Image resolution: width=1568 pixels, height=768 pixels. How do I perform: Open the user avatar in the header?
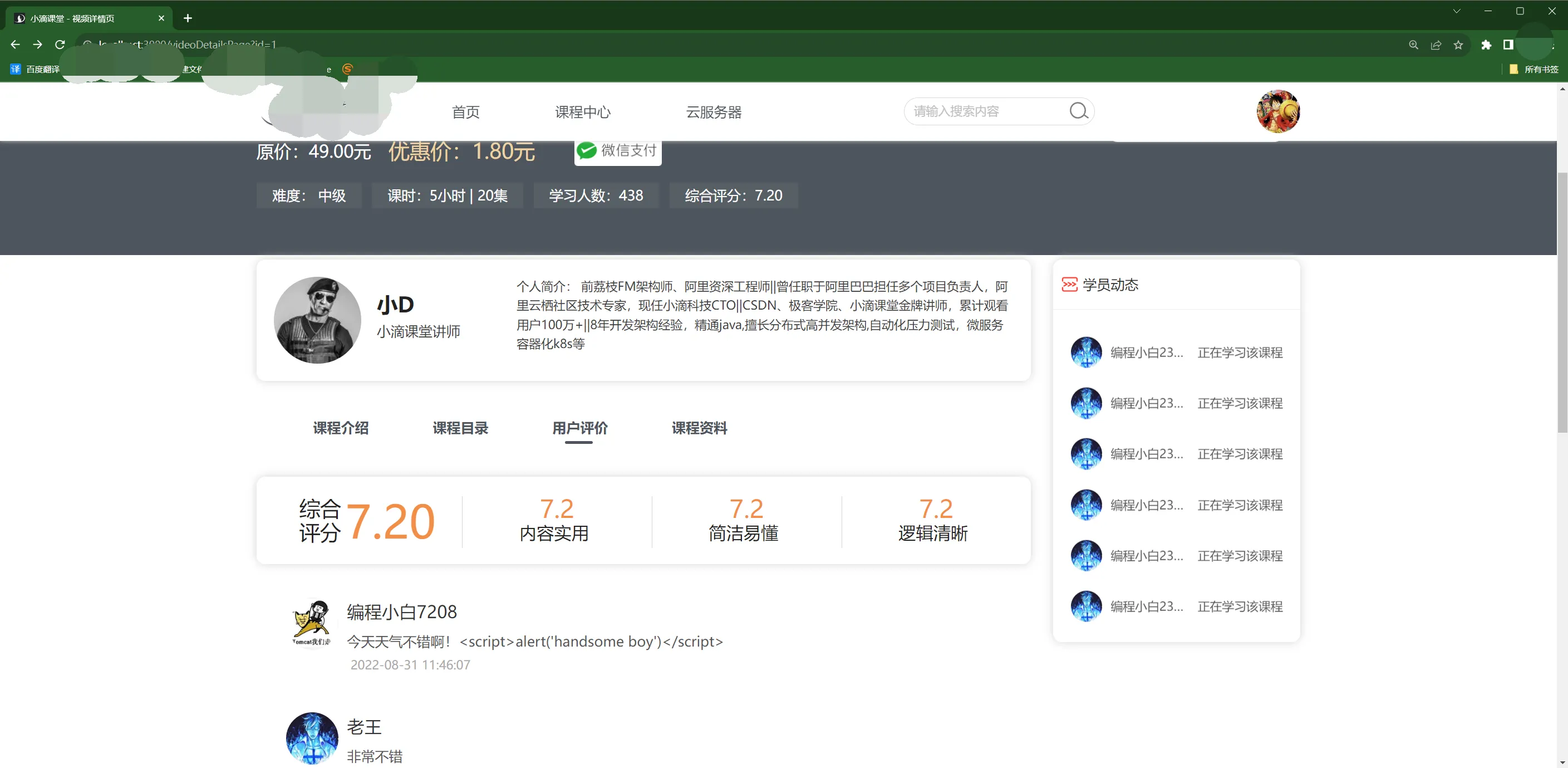(1277, 111)
